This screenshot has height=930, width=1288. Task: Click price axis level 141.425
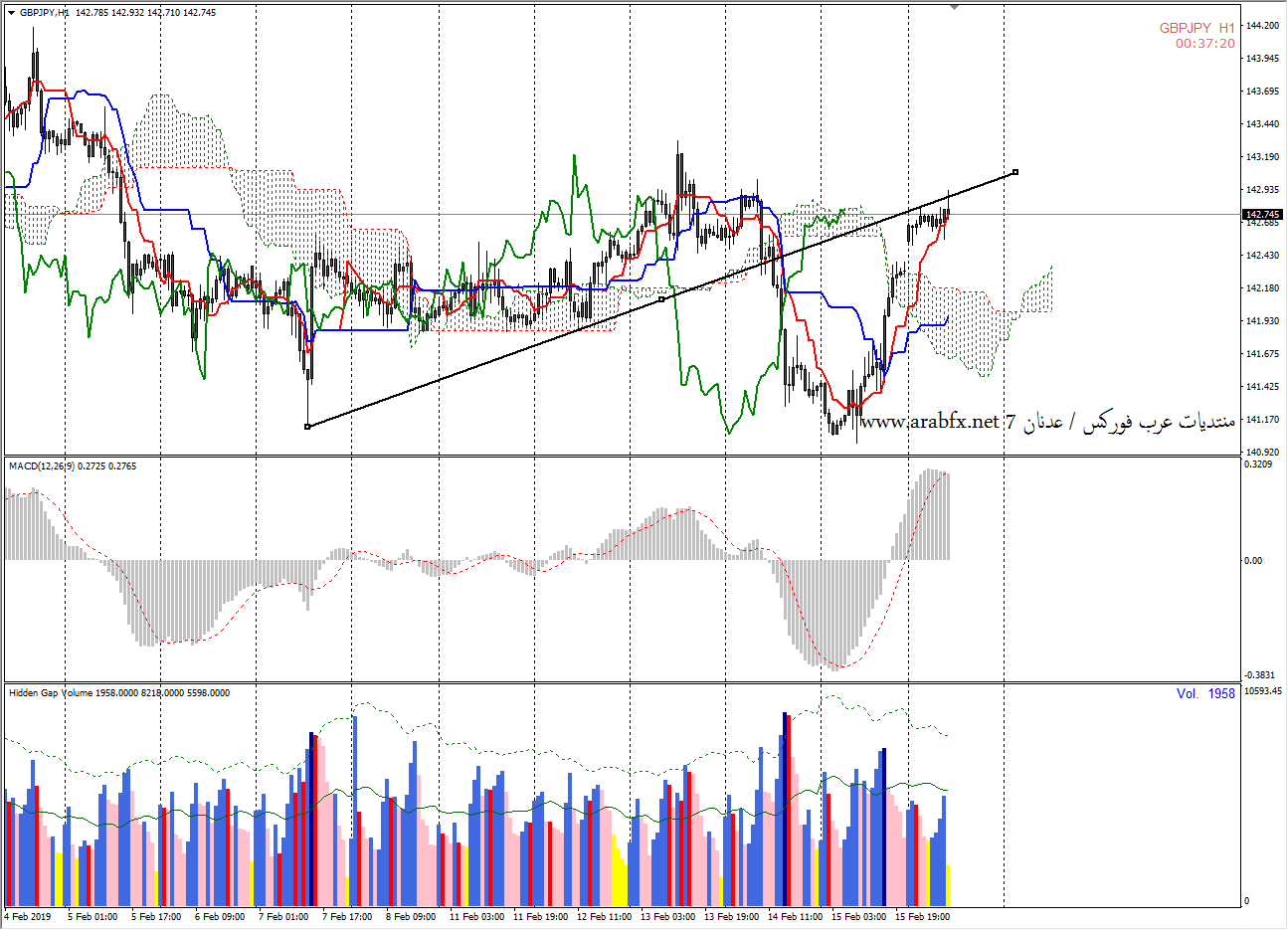[x=1263, y=387]
